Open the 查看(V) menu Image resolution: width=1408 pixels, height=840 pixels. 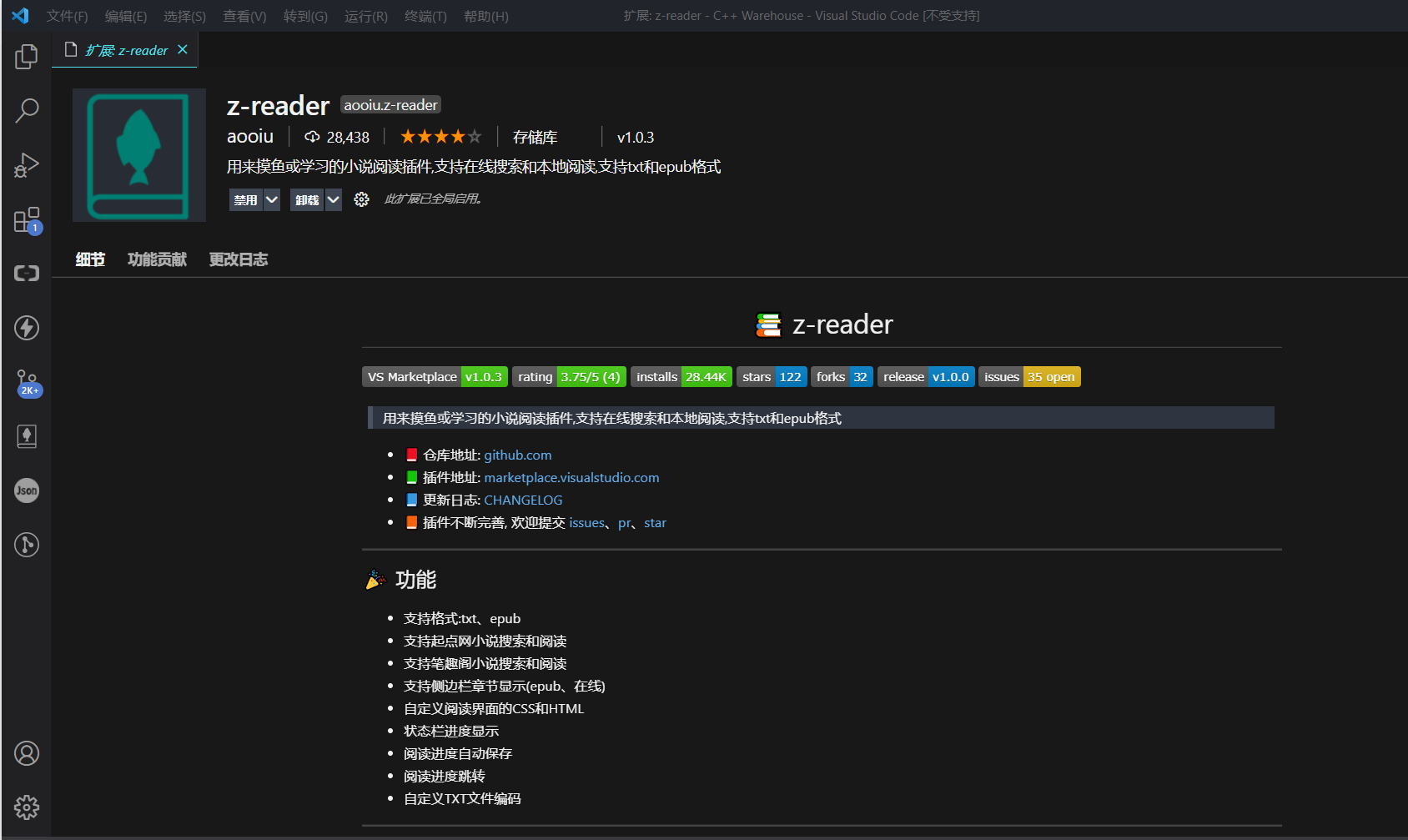[244, 16]
